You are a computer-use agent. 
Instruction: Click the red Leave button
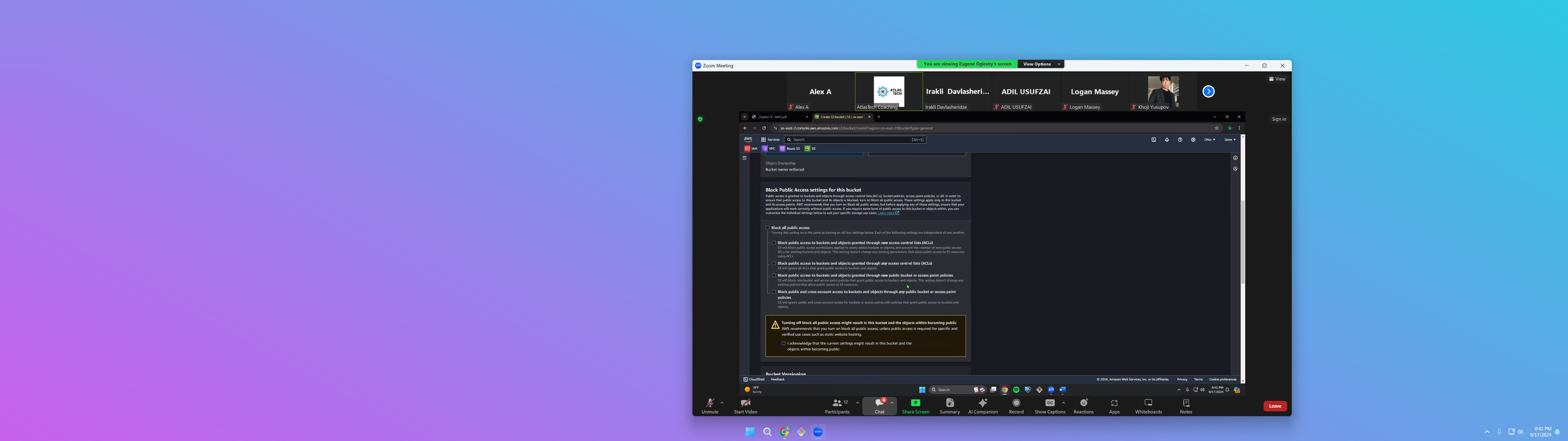[1275, 406]
